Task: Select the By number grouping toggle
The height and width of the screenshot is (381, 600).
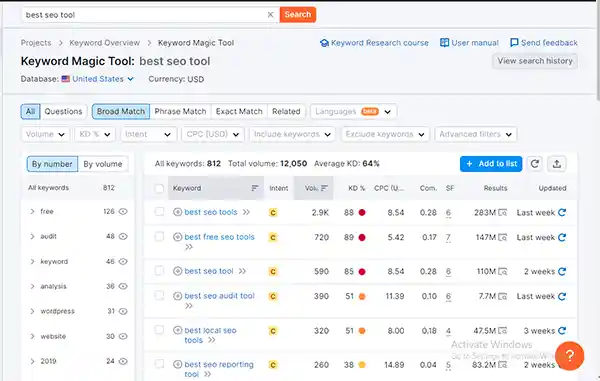Action: coord(52,164)
